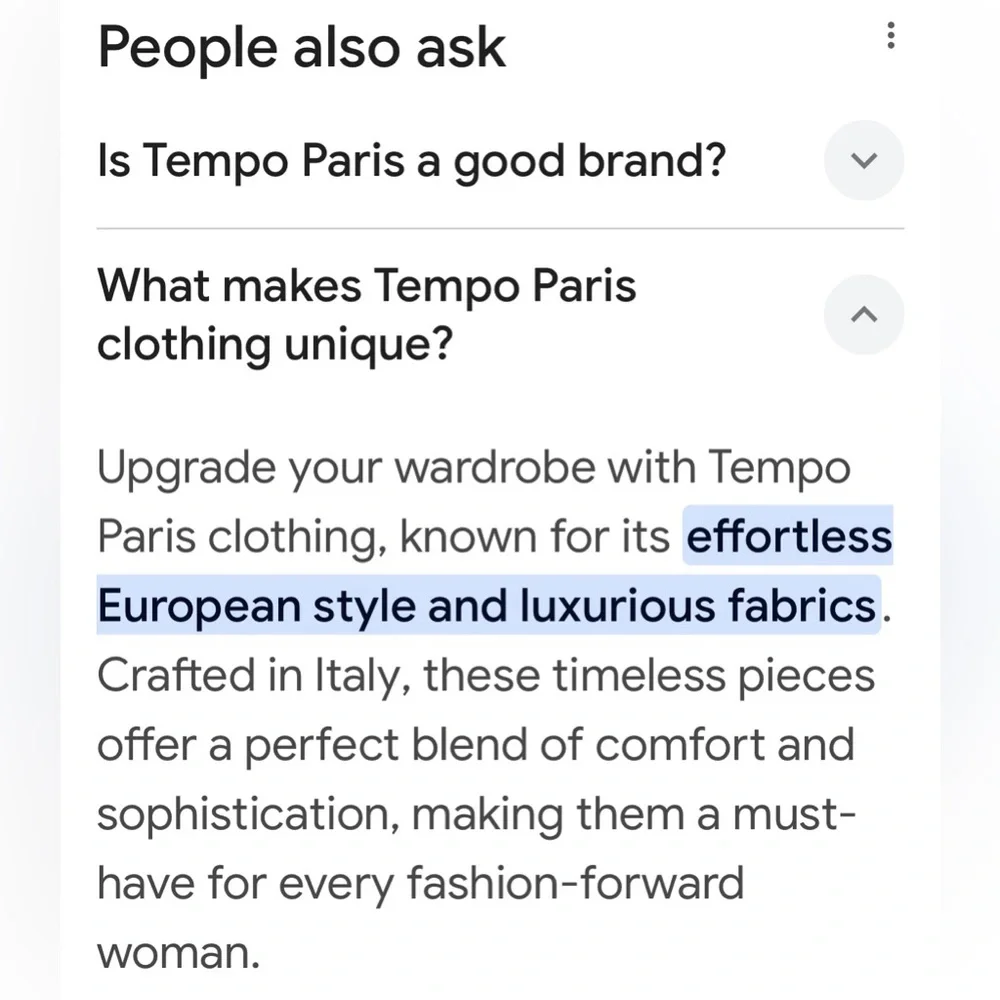Click the highlighted word "effortless"
The height and width of the screenshot is (1000, 1000).
pos(788,536)
